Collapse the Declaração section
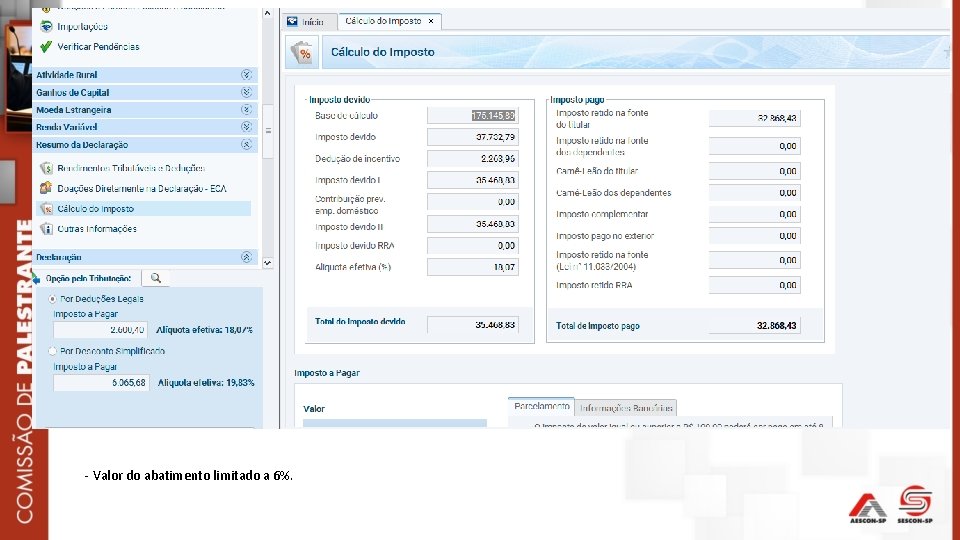Screen dimensions: 960x540 pyautogui.click(x=246, y=257)
